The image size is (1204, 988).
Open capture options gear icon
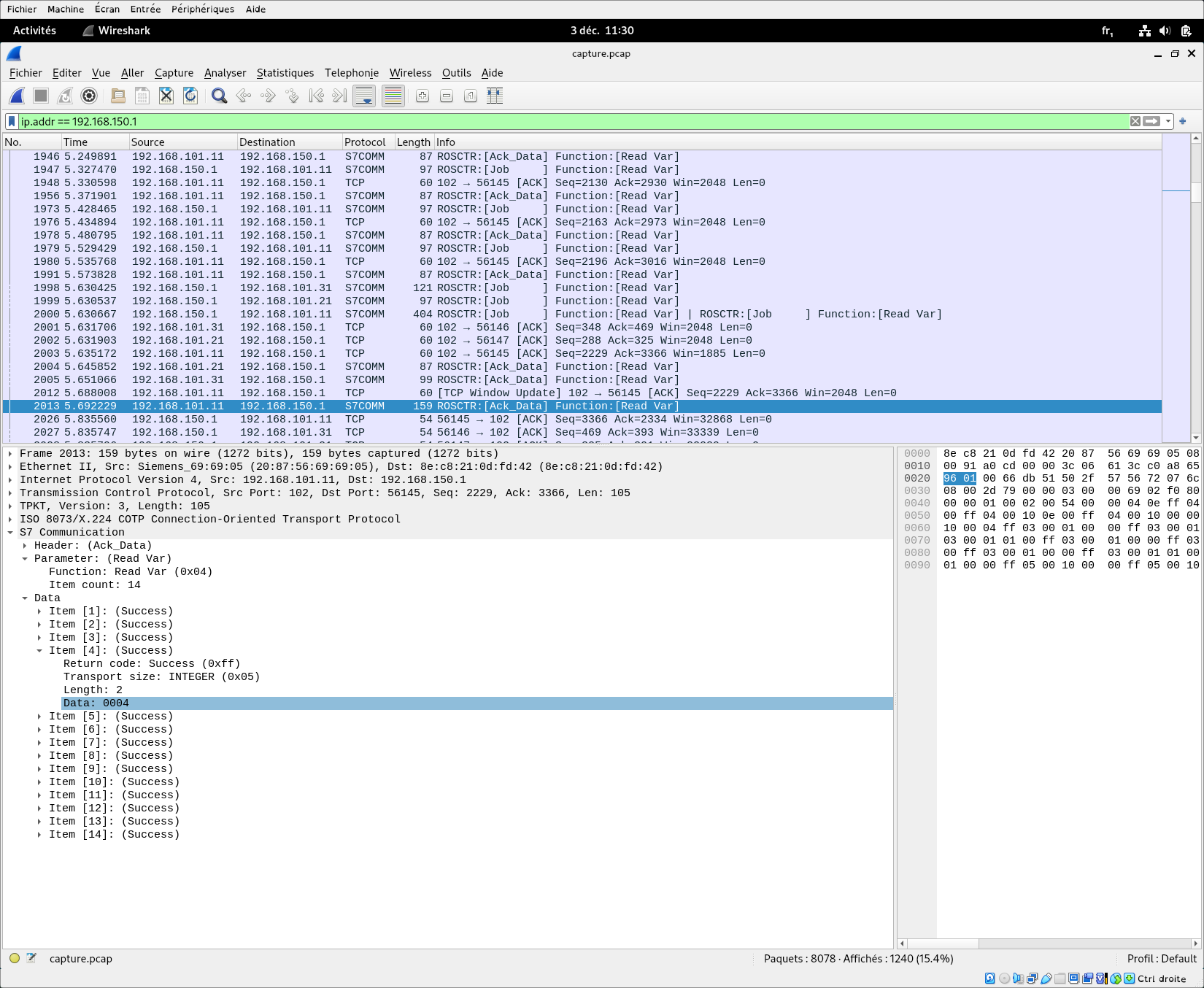click(x=89, y=96)
